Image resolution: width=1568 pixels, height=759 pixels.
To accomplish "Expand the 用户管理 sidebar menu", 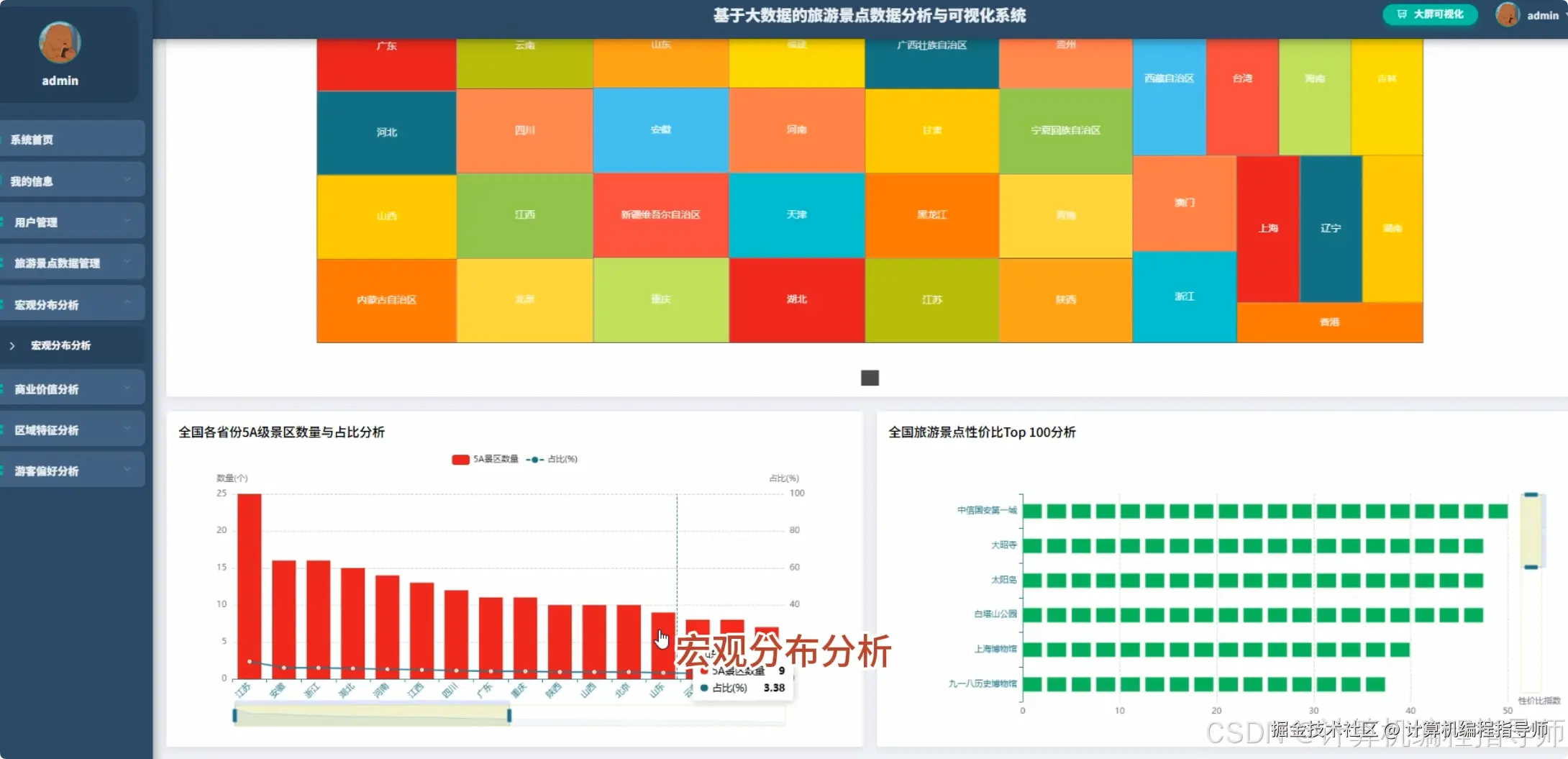I will [72, 222].
